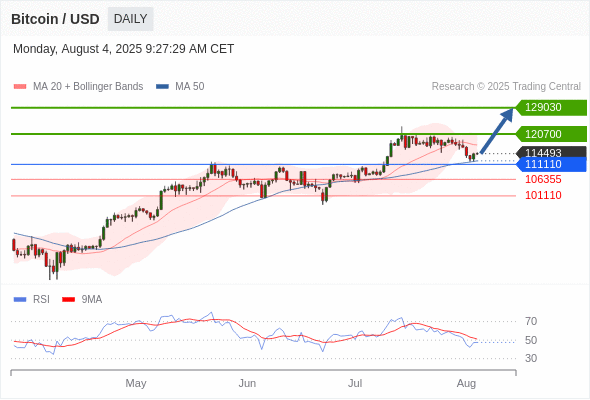Click the DAILY timeframe button
The image size is (590, 400).
130,19
